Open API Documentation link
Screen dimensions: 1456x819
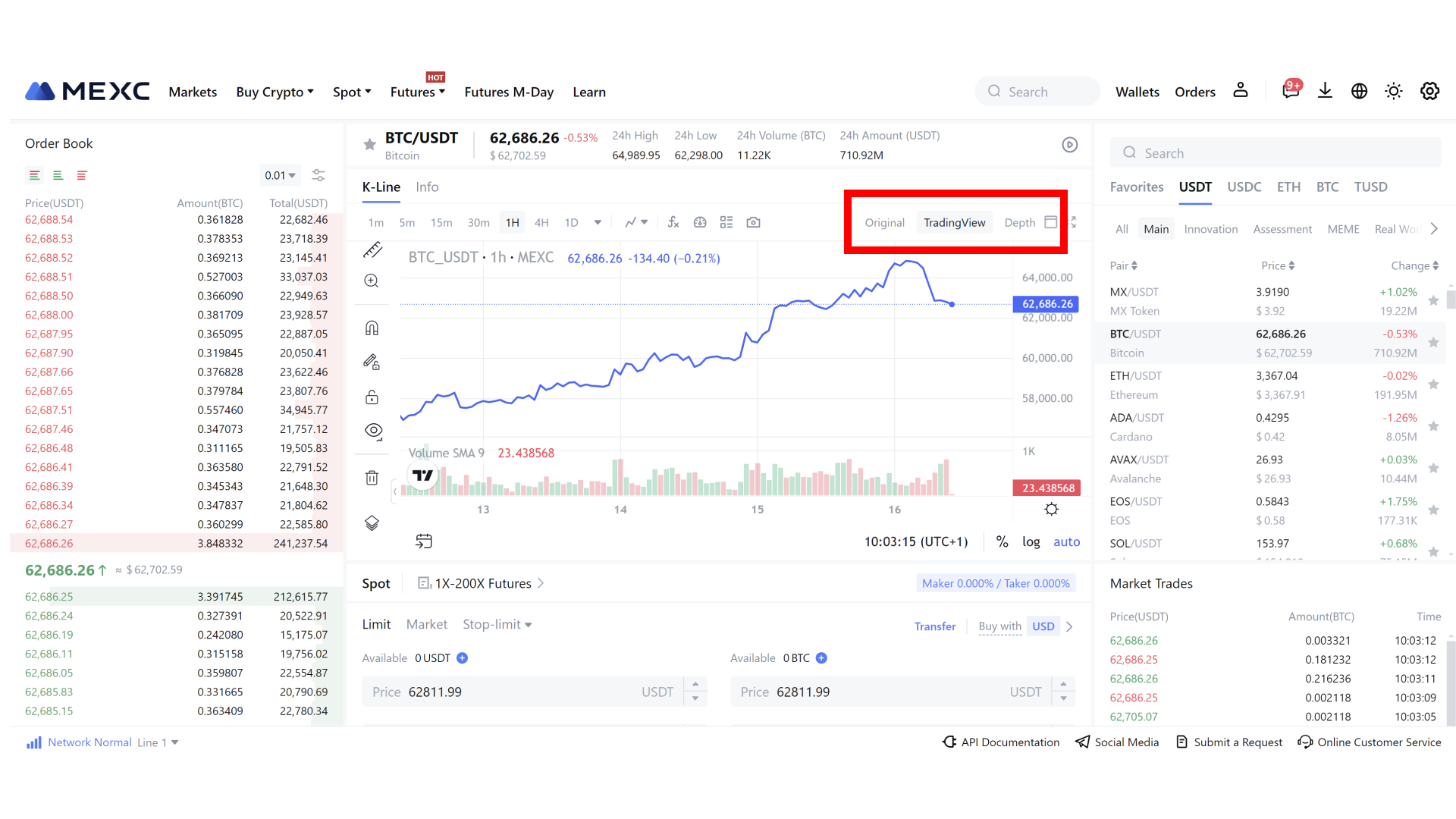coord(1001,742)
